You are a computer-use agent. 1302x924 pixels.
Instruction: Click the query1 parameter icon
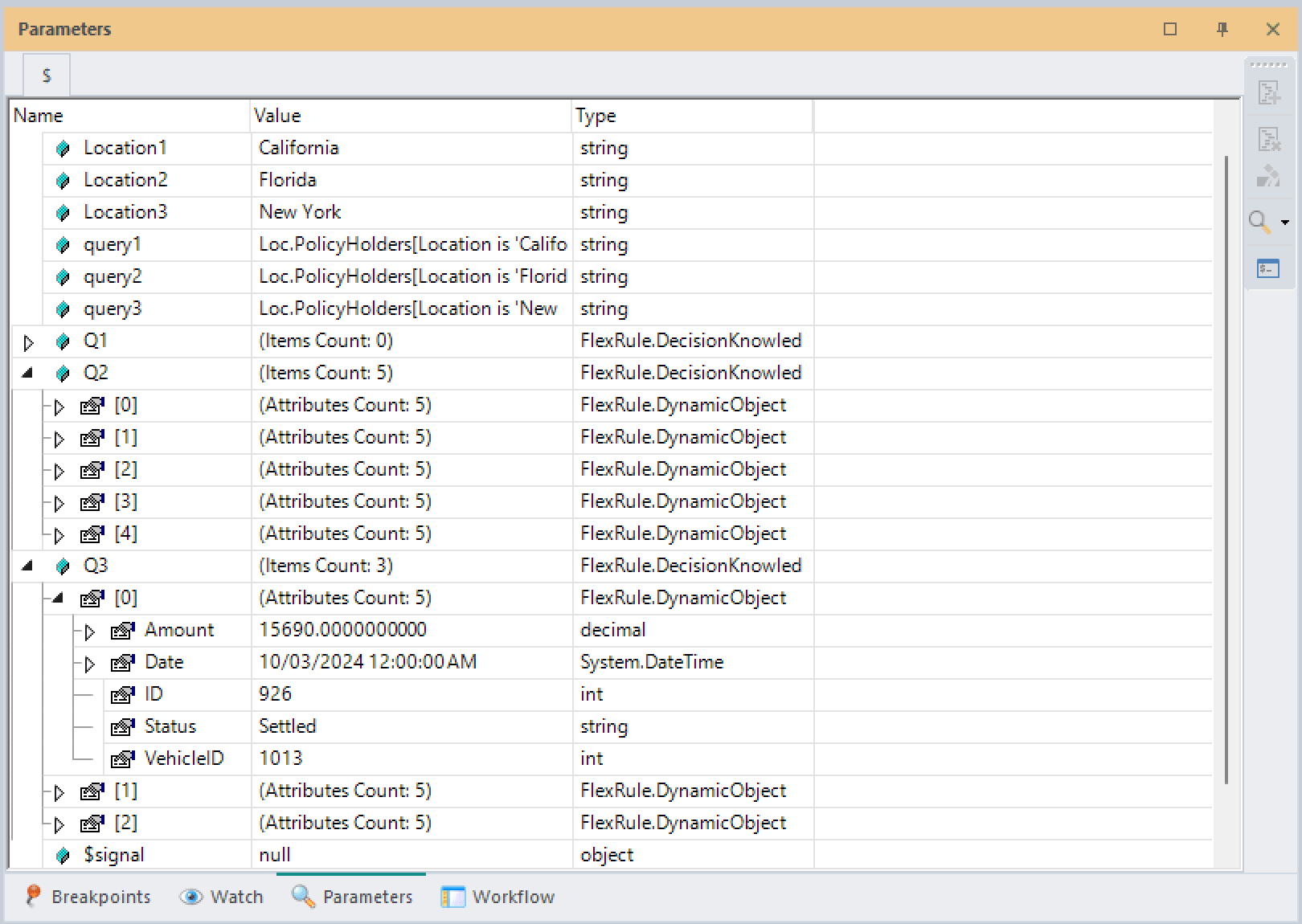[63, 245]
